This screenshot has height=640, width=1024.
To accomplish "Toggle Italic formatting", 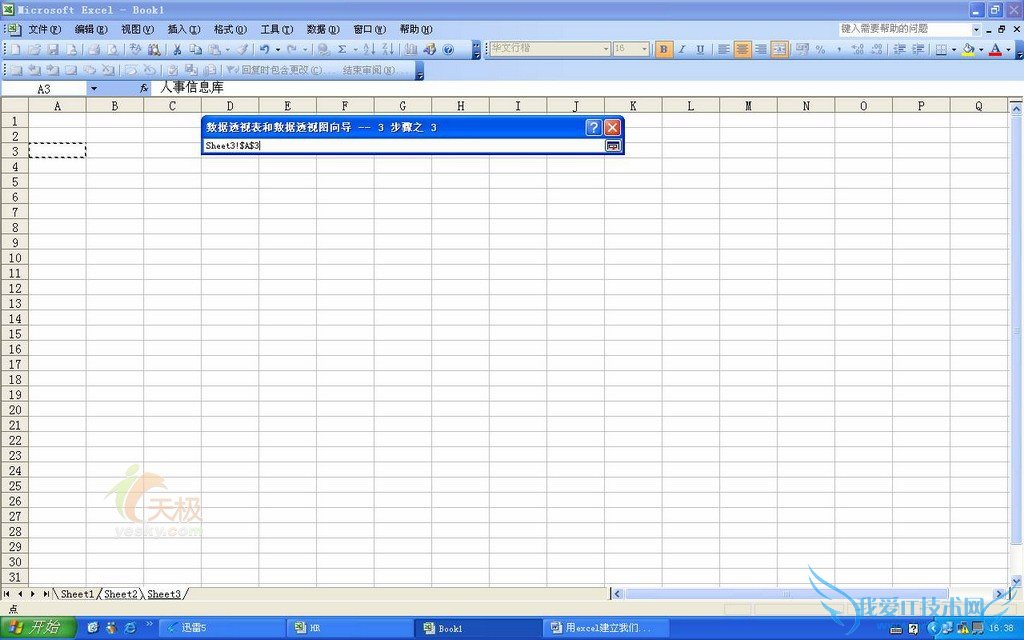I will (x=682, y=50).
